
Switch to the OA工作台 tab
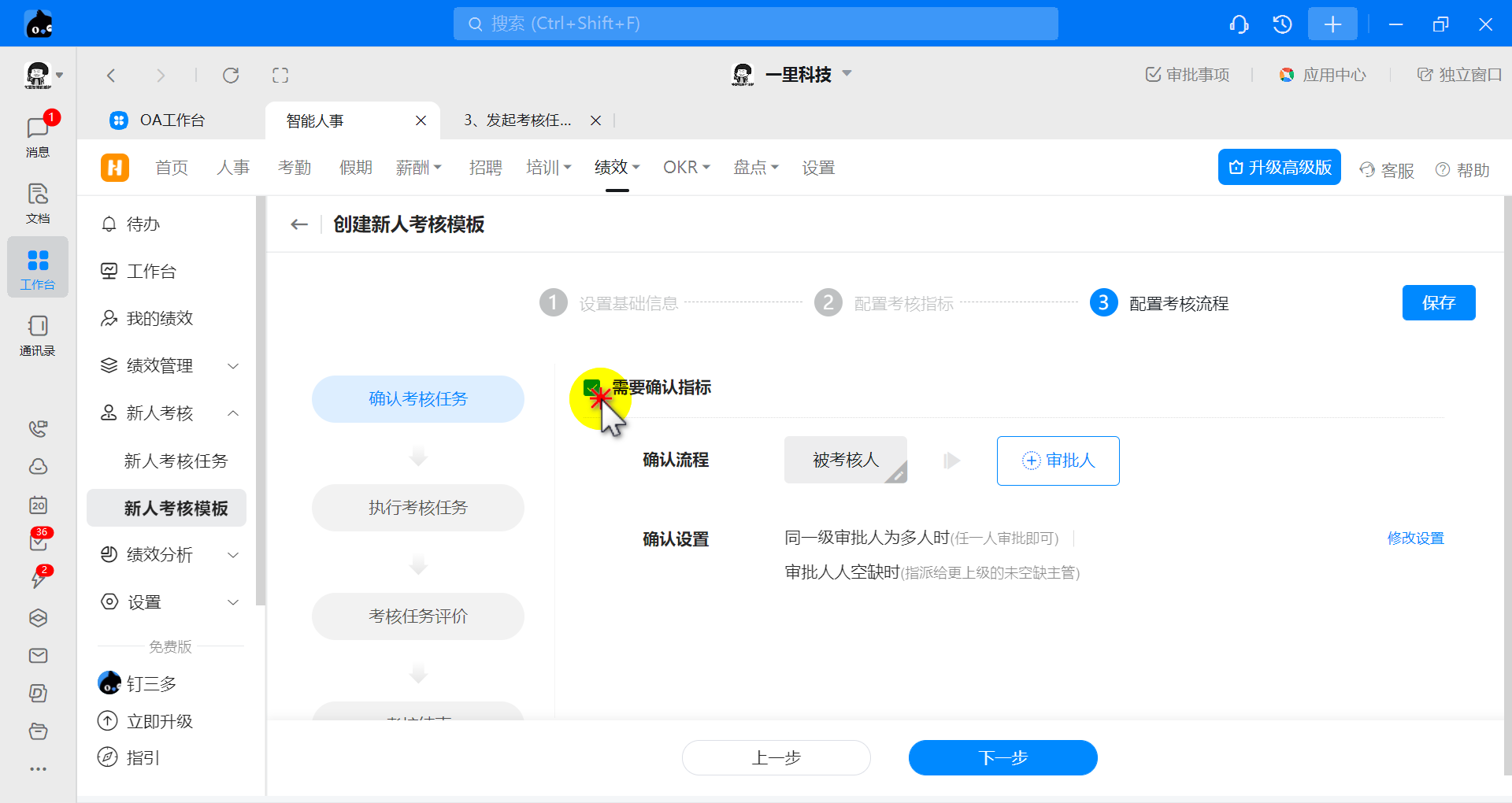[171, 120]
